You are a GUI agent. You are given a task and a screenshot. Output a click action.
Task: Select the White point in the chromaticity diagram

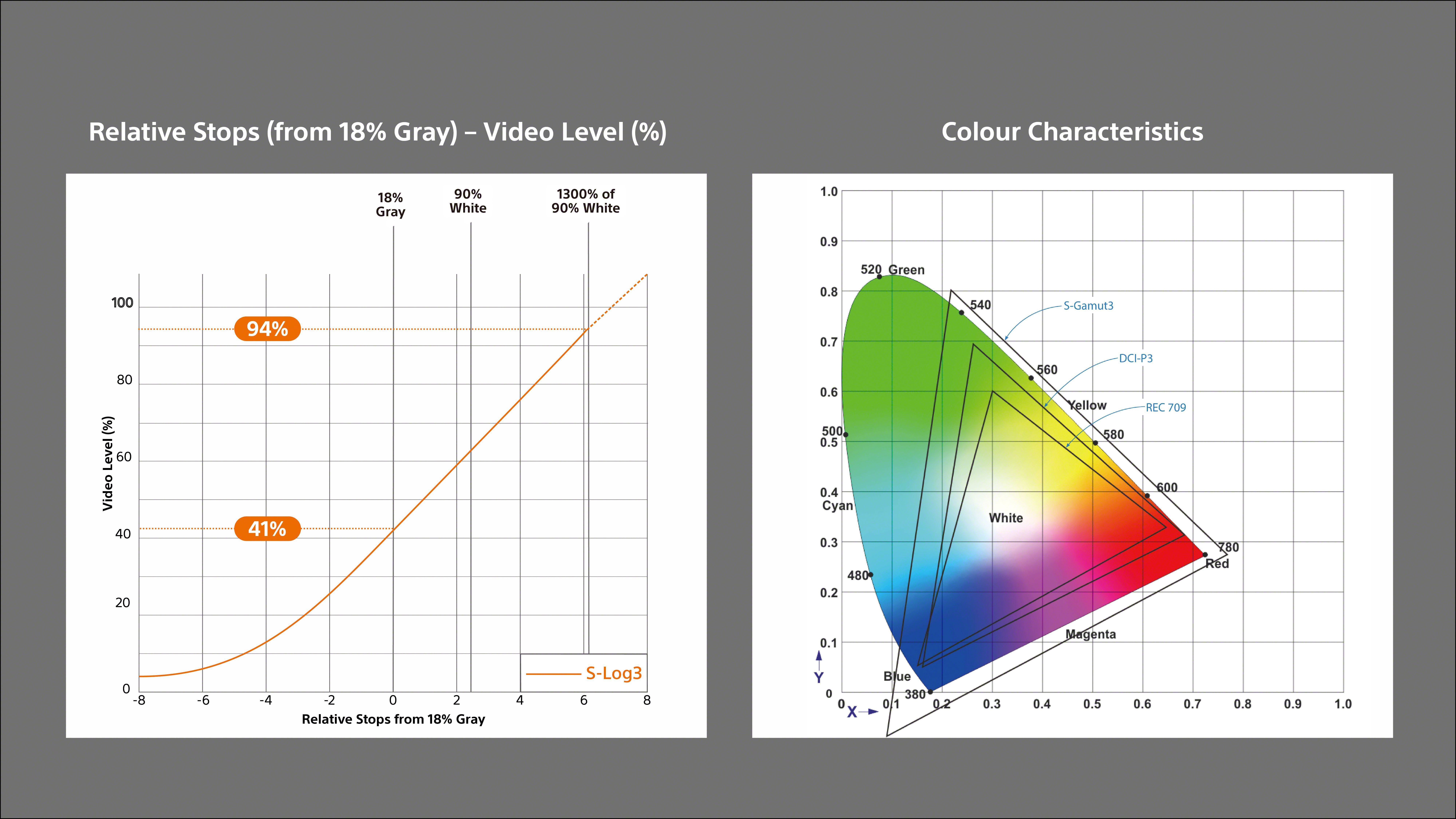coord(1006,518)
